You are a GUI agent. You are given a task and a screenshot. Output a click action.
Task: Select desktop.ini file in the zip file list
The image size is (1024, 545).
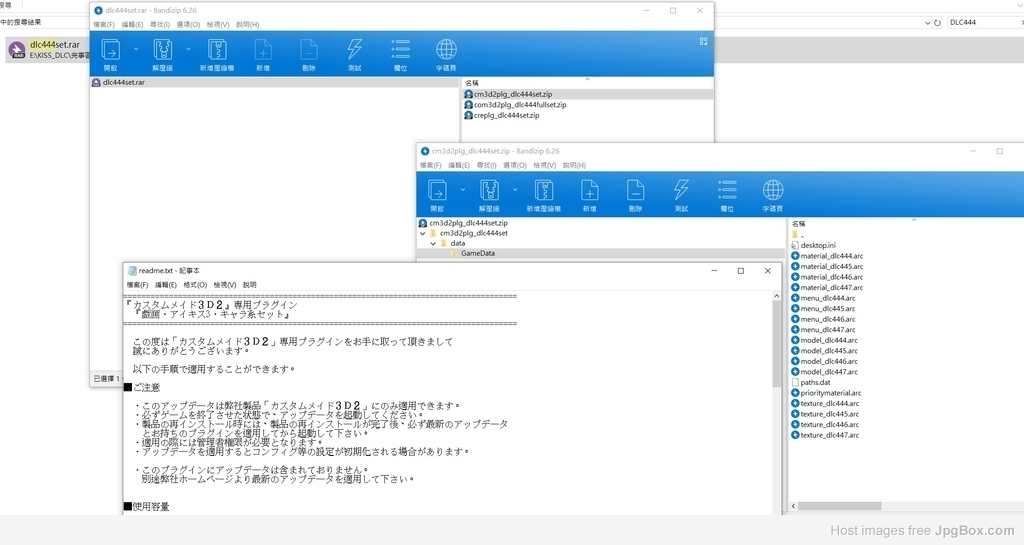pos(818,245)
